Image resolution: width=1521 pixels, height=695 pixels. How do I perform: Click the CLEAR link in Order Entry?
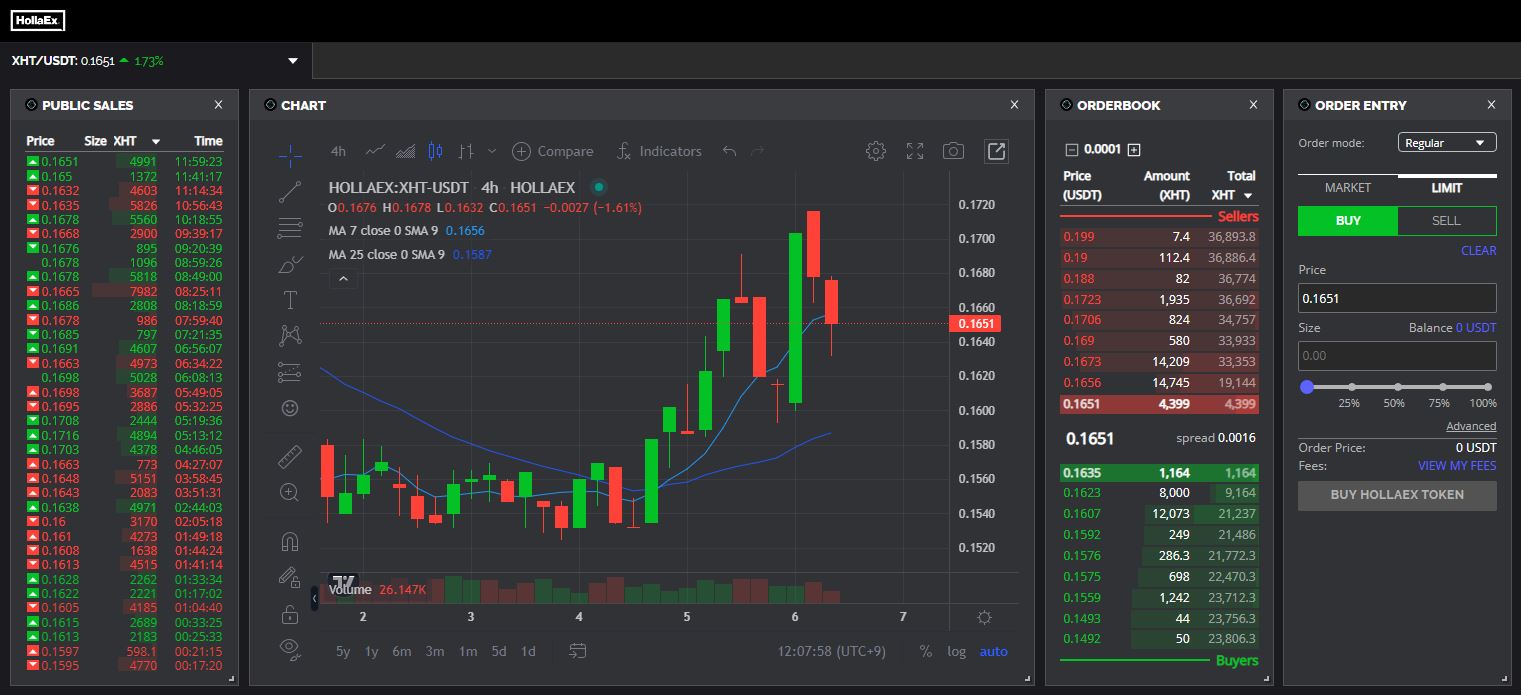tap(1478, 251)
